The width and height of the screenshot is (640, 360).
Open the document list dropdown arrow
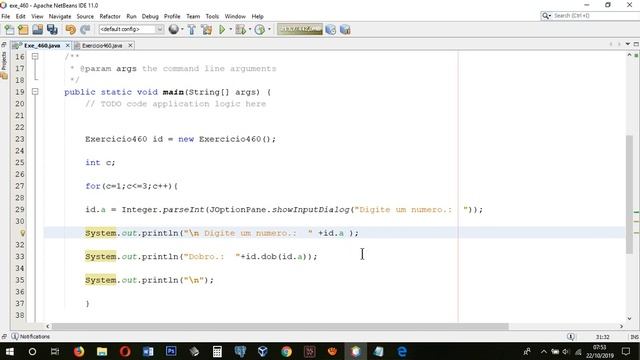(627, 44)
